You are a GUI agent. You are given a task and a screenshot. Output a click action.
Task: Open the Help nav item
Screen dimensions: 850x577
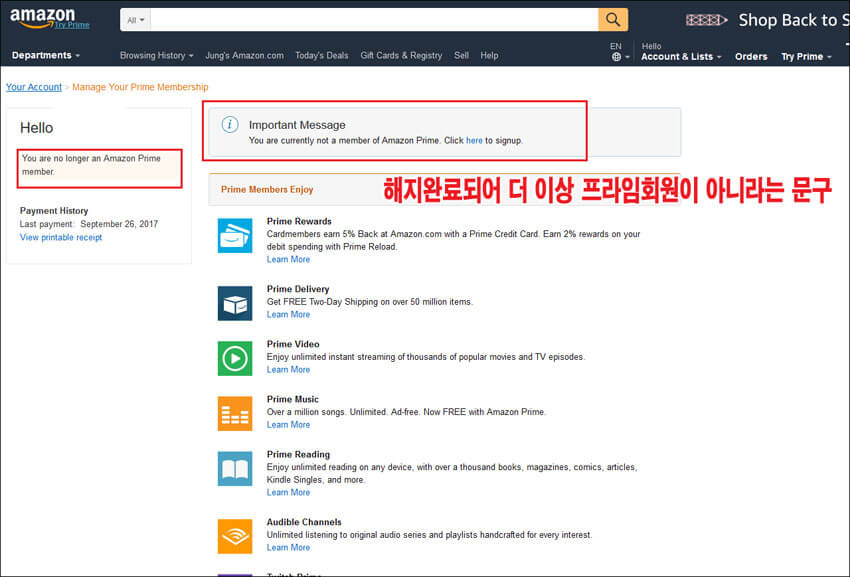pyautogui.click(x=489, y=55)
